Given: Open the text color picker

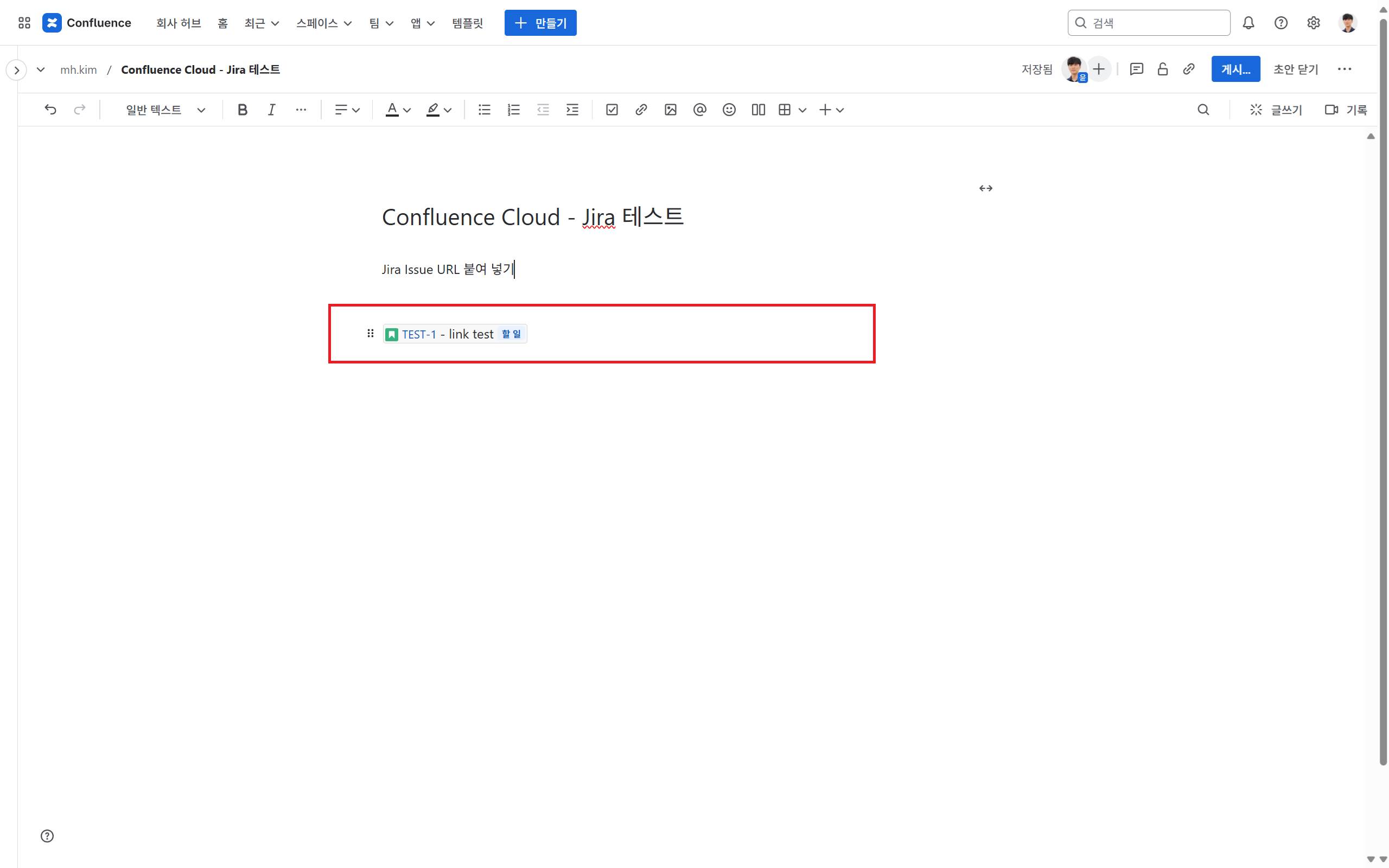Looking at the screenshot, I should [398, 110].
